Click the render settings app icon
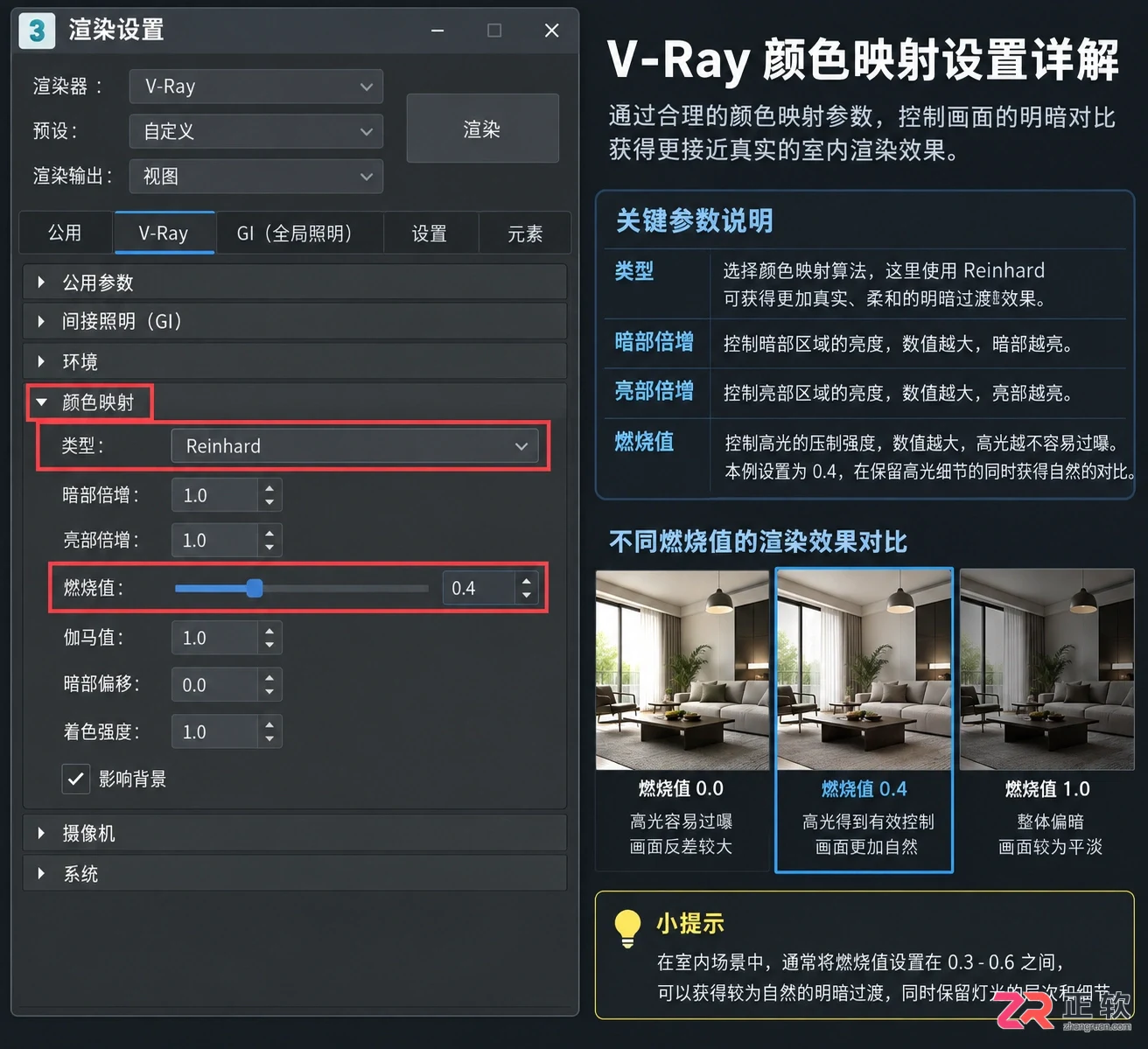 [x=37, y=31]
